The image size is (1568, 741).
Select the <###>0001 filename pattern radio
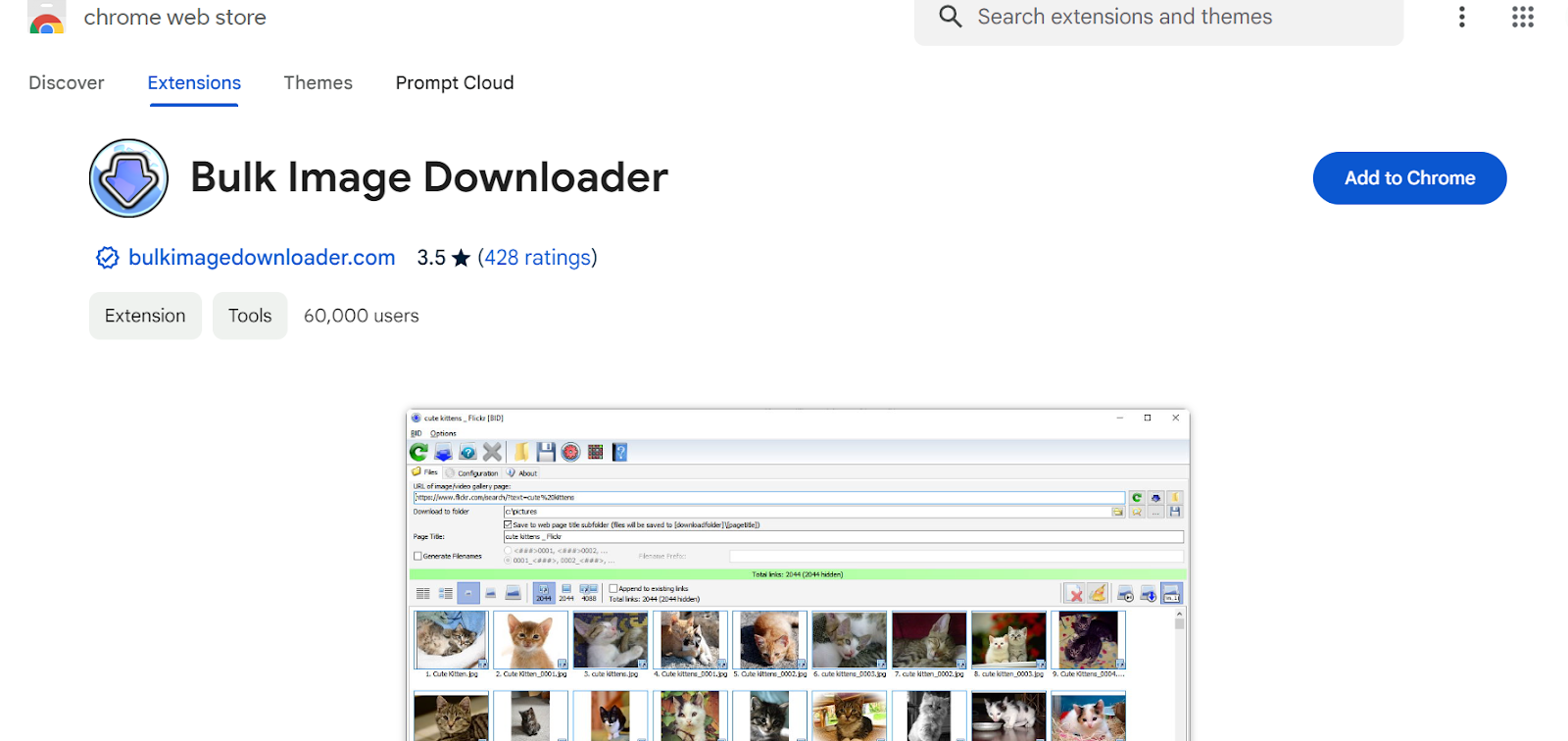coord(508,550)
